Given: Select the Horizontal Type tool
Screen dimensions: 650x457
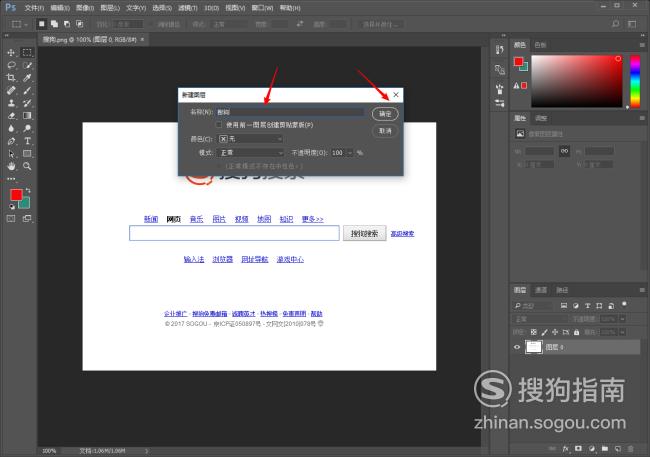Looking at the screenshot, I should tap(27, 141).
